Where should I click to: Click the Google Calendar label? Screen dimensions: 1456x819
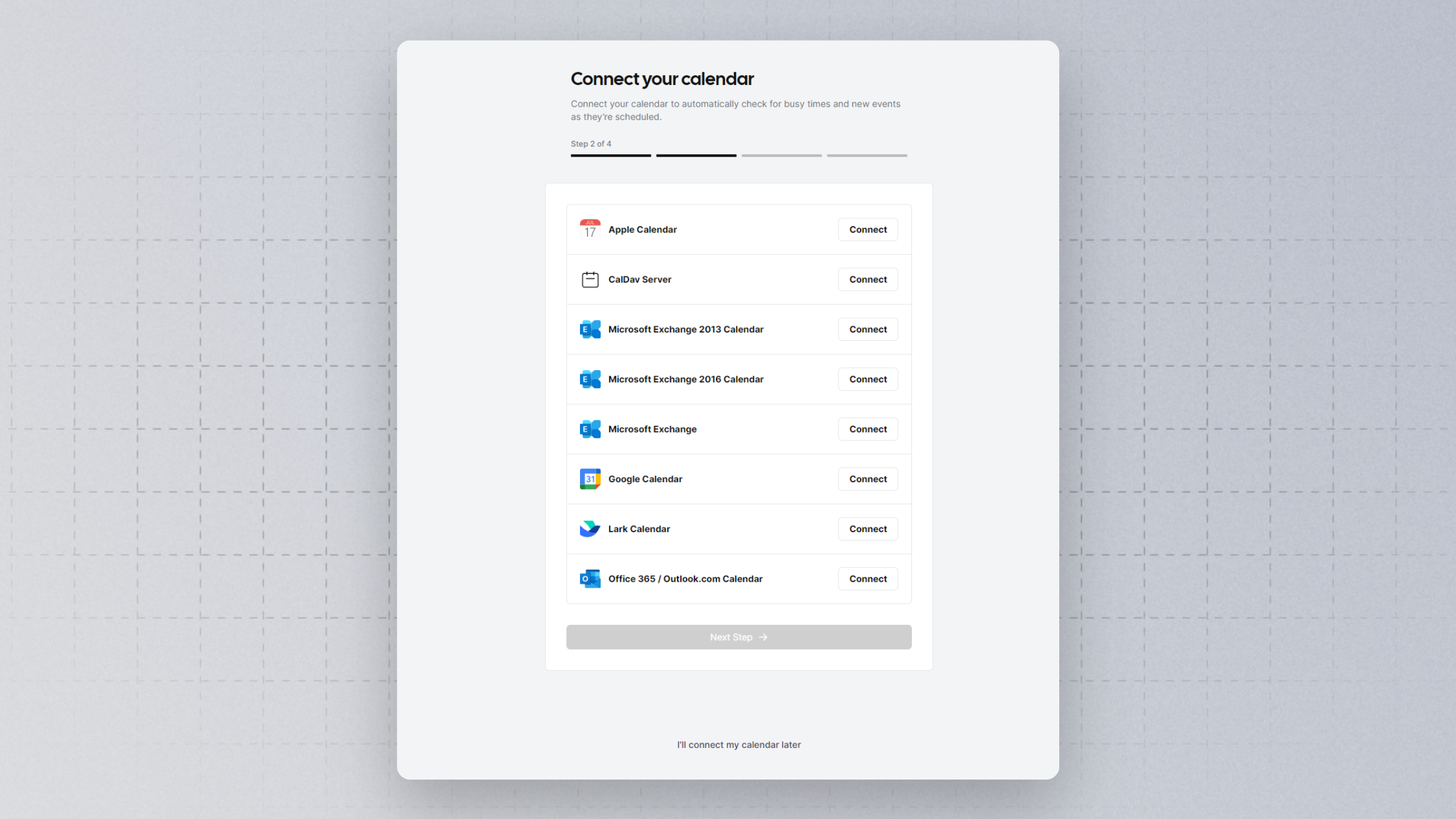coord(645,479)
